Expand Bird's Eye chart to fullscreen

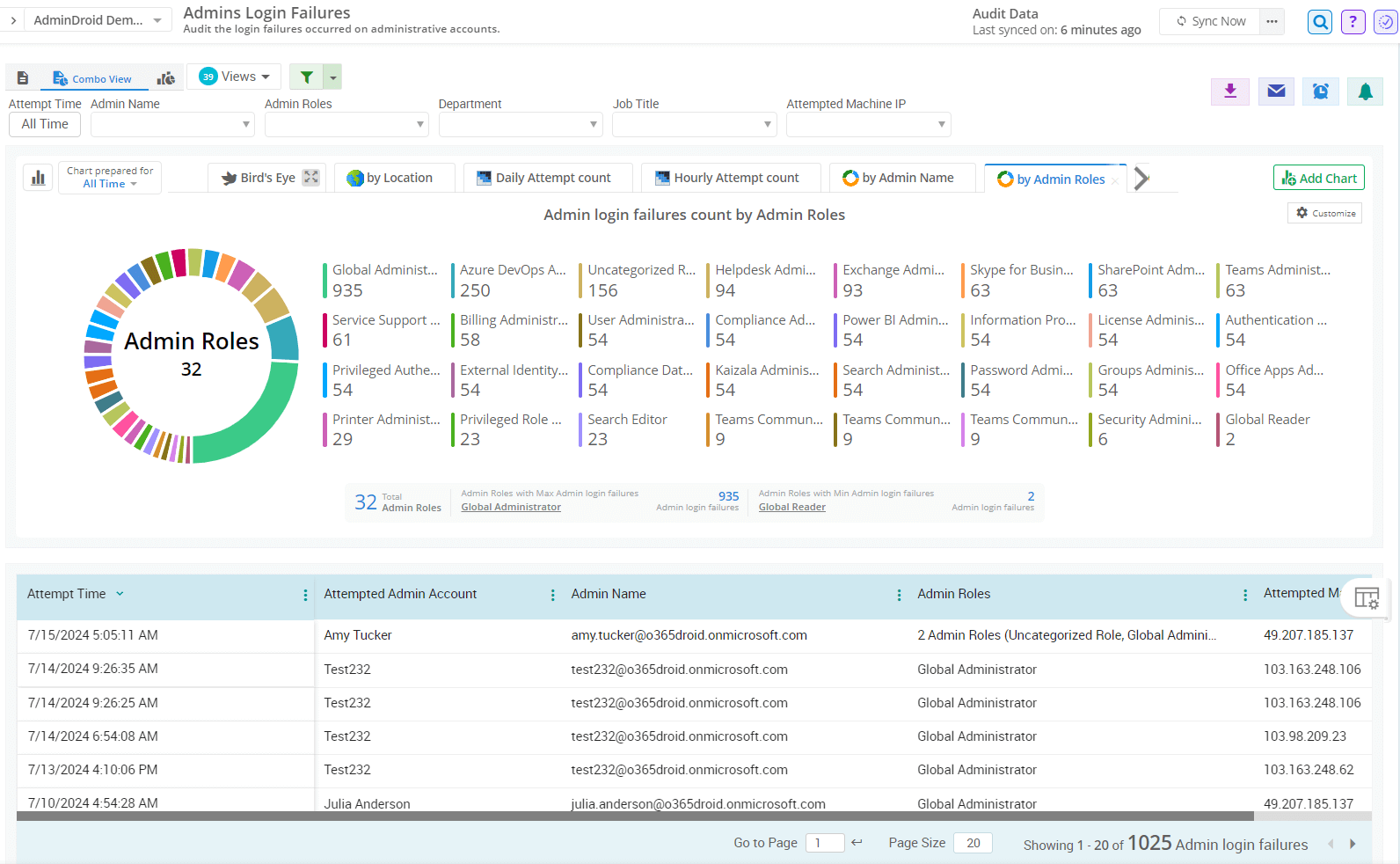tap(311, 177)
